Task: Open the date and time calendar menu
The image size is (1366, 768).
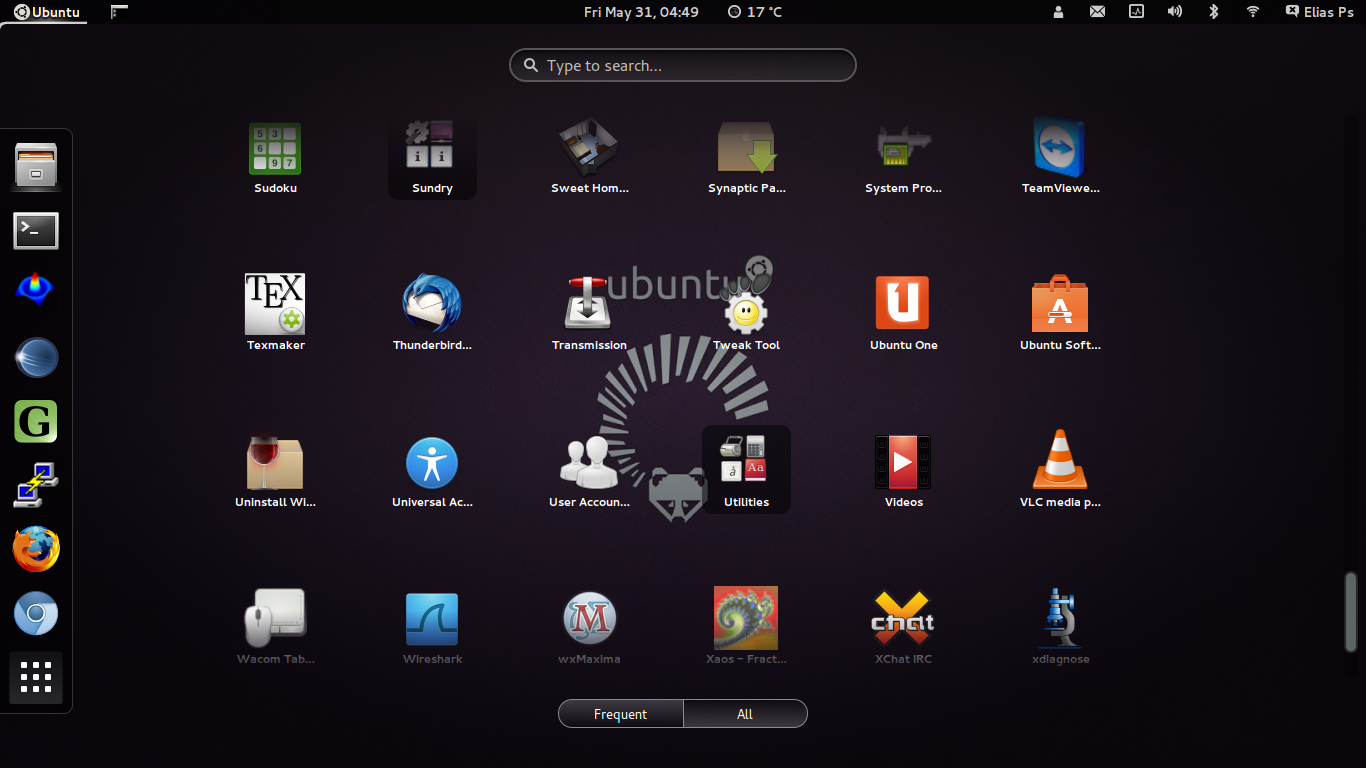Action: pyautogui.click(x=641, y=12)
